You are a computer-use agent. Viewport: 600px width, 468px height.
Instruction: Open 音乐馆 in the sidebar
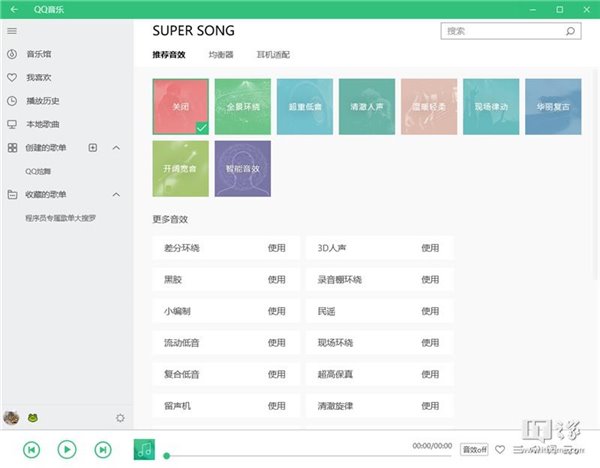39,54
